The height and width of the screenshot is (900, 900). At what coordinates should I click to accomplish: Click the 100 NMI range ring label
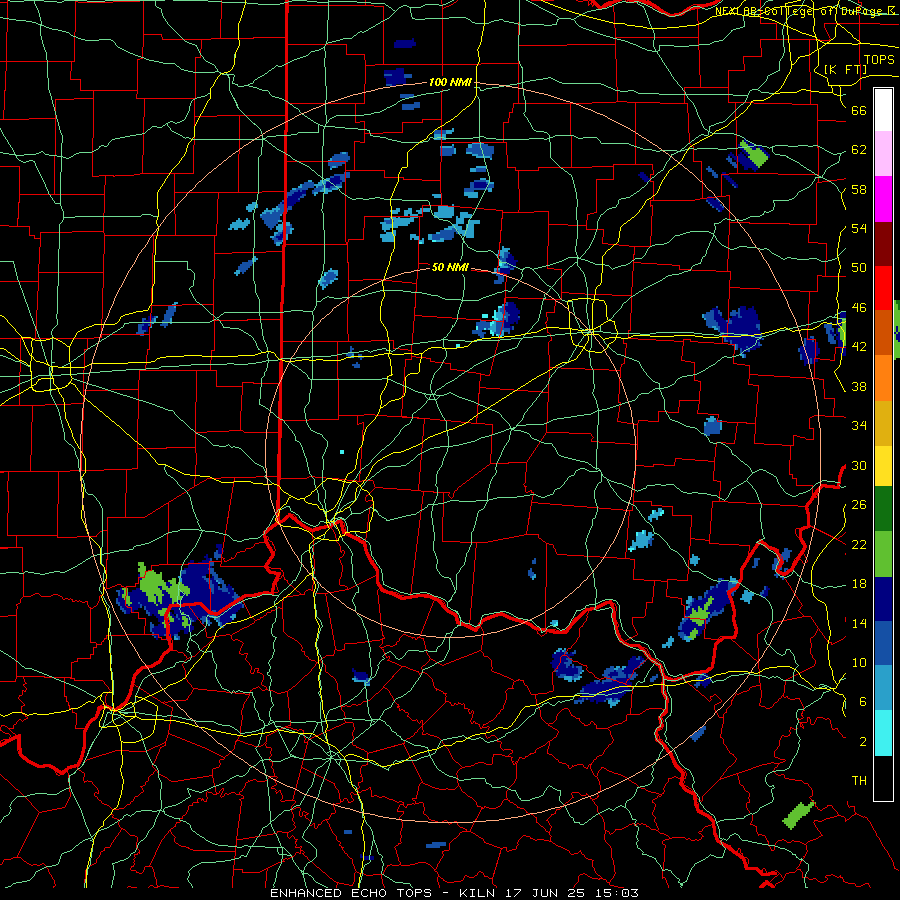point(450,83)
